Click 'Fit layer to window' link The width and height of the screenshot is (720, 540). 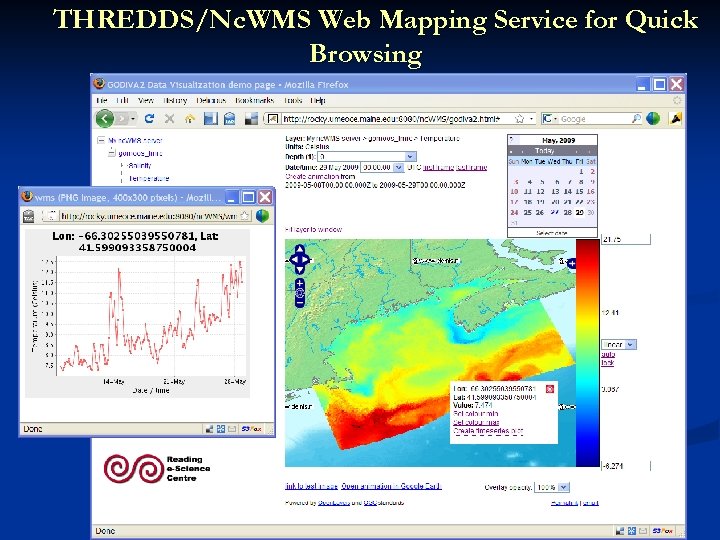[x=314, y=229]
